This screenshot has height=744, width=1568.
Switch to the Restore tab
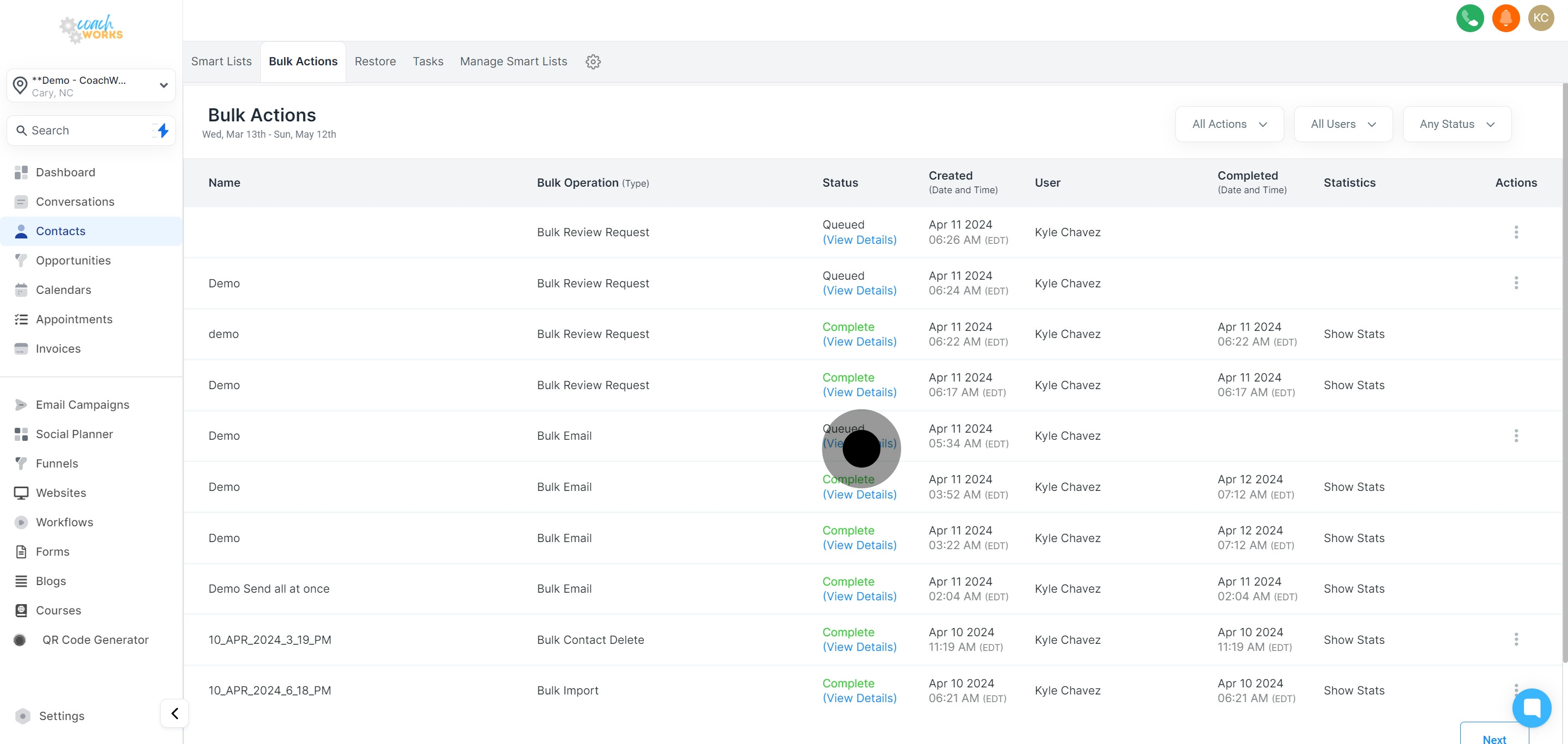[x=375, y=62]
